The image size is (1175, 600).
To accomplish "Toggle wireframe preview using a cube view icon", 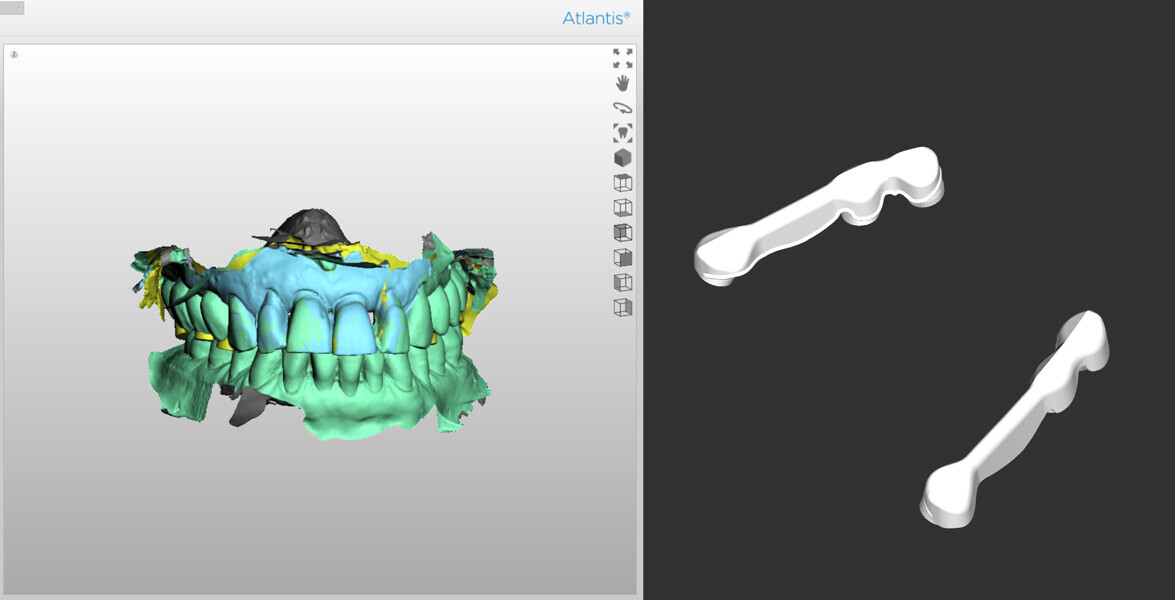I will (x=621, y=182).
